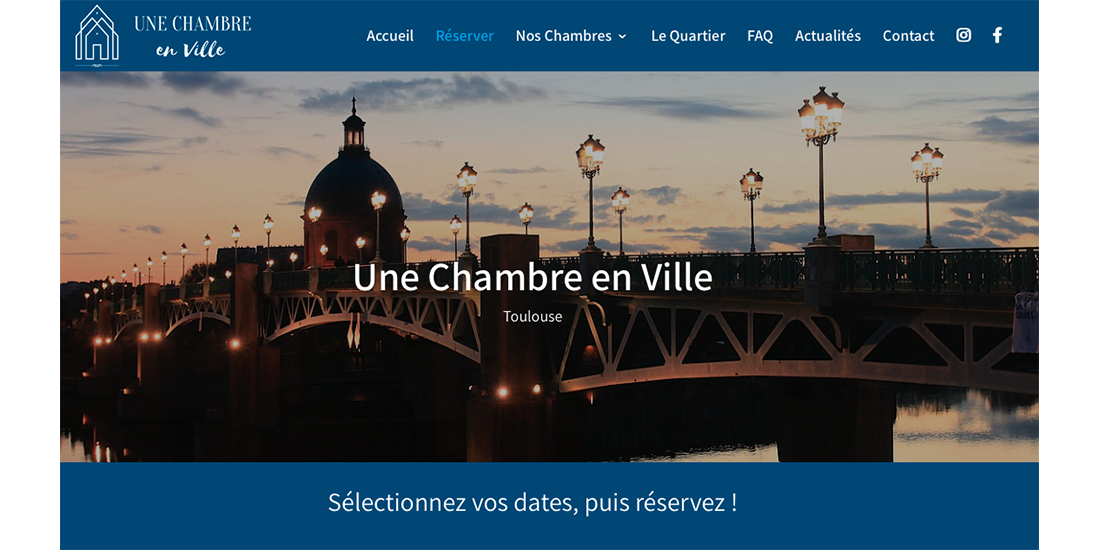Click the "Une Chambre en Ville" hero title
Image resolution: width=1100 pixels, height=550 pixels.
(532, 277)
